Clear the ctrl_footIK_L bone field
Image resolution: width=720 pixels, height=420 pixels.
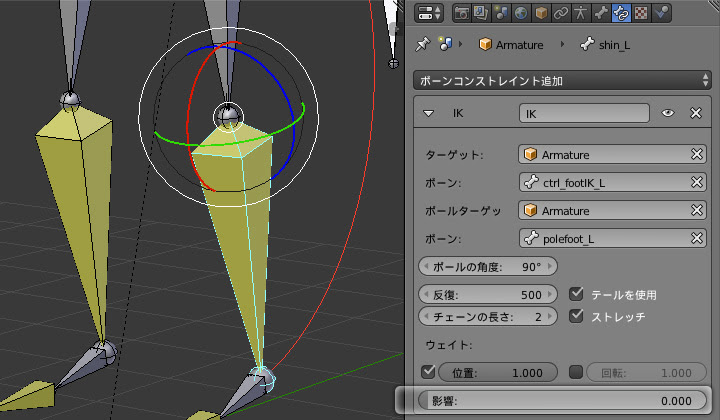pos(697,182)
